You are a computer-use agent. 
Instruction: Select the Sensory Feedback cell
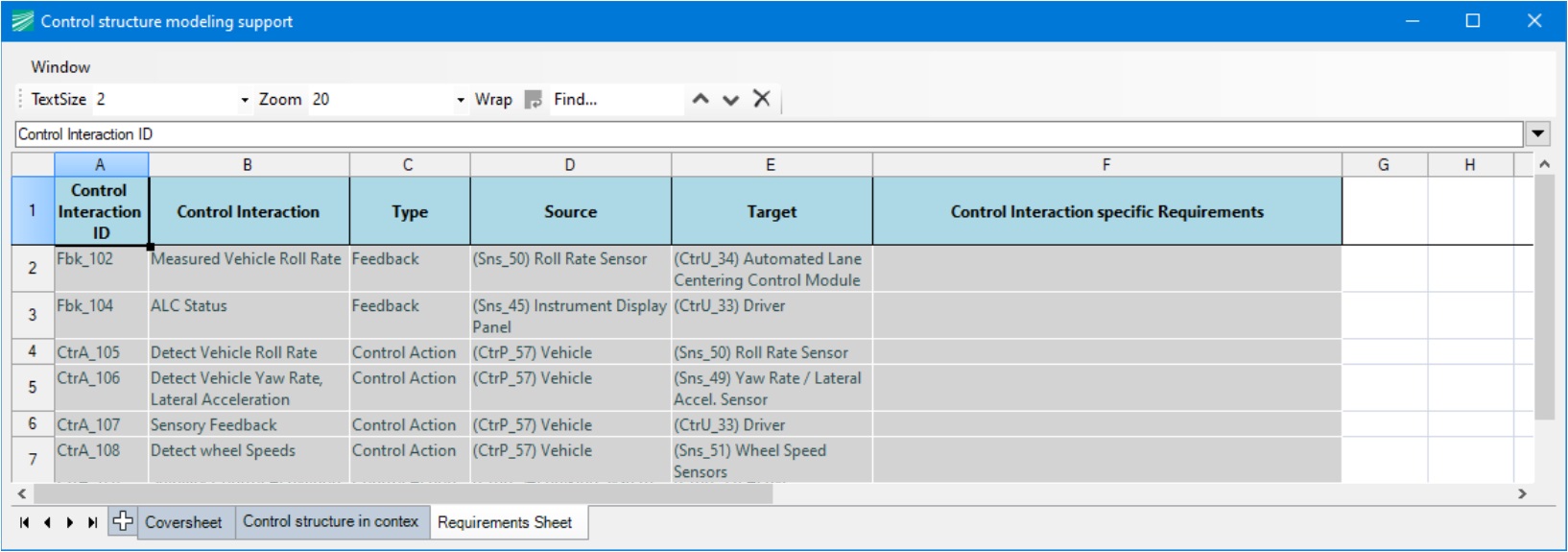pyautogui.click(x=249, y=424)
